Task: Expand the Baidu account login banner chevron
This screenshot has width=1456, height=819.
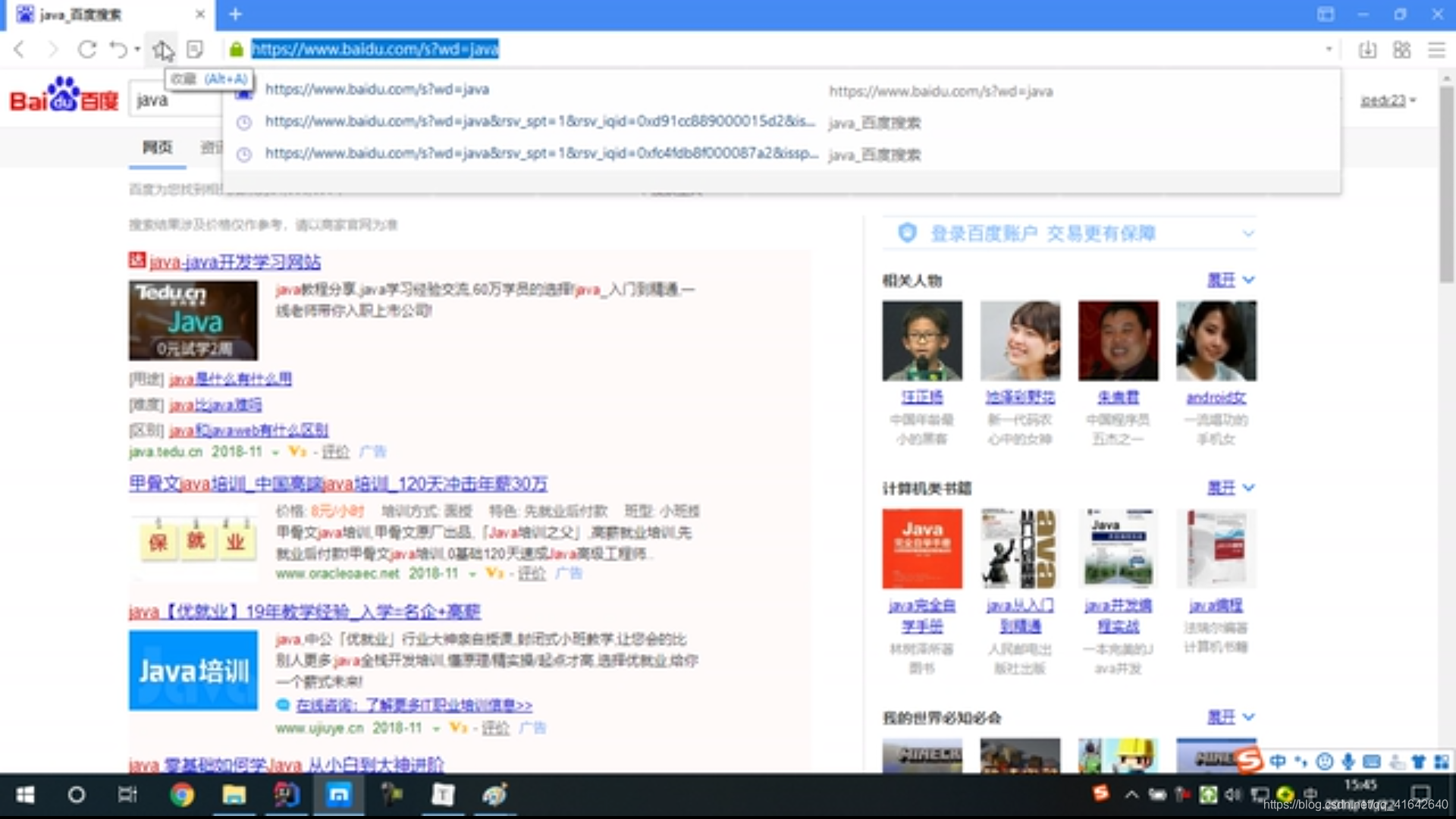Action: tap(1248, 234)
